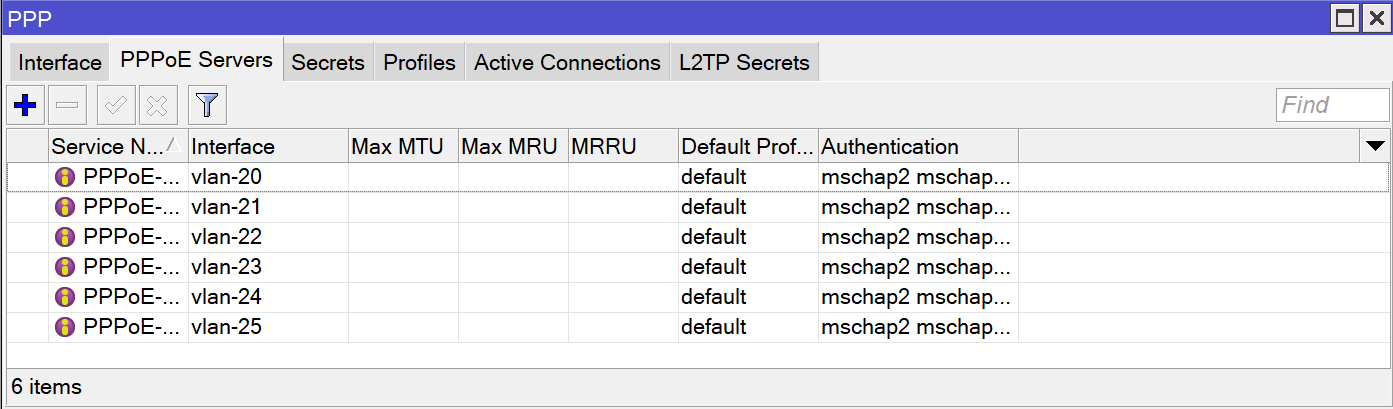Image resolution: width=1393 pixels, height=409 pixels.
Task: Select the server icon for vlan-23
Action: 65,267
